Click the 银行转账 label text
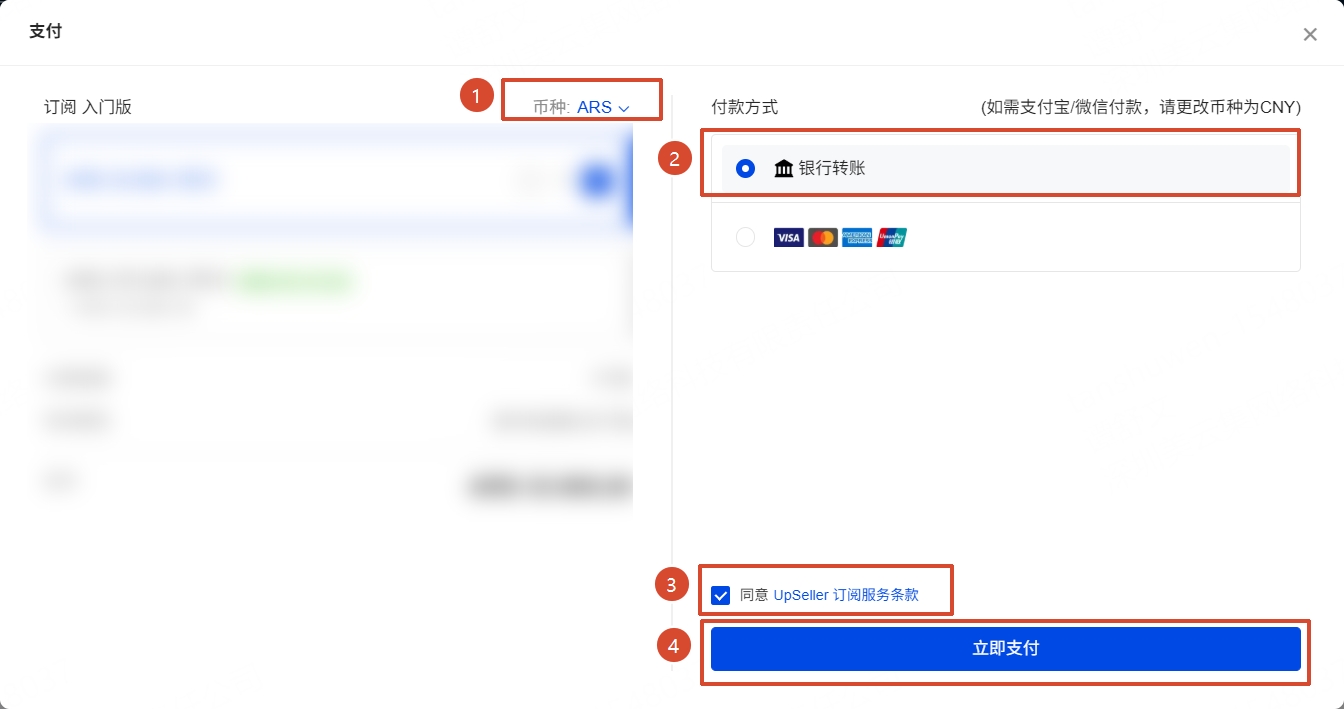Viewport: 1344px width, 709px height. 832,168
